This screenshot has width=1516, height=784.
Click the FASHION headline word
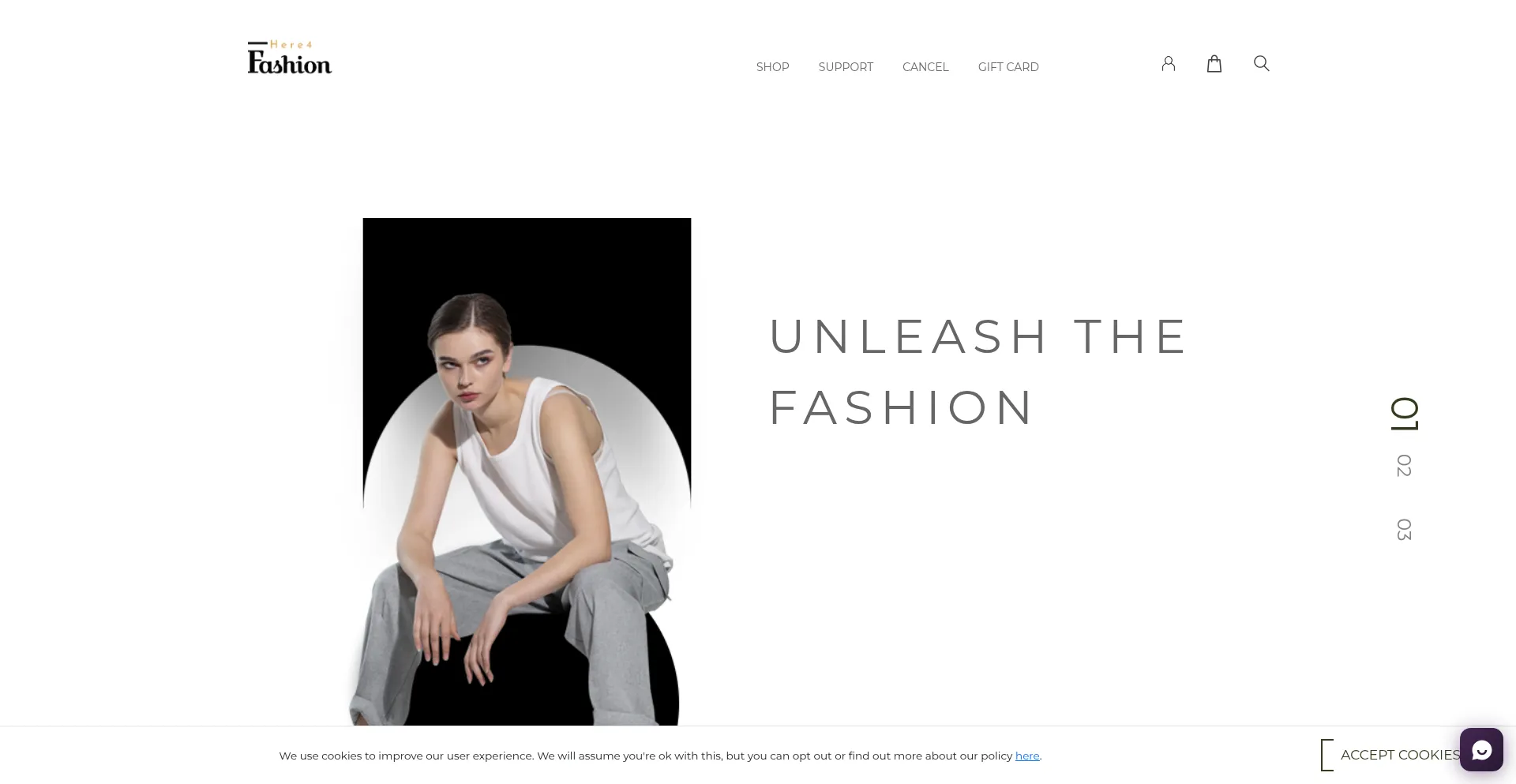click(901, 407)
